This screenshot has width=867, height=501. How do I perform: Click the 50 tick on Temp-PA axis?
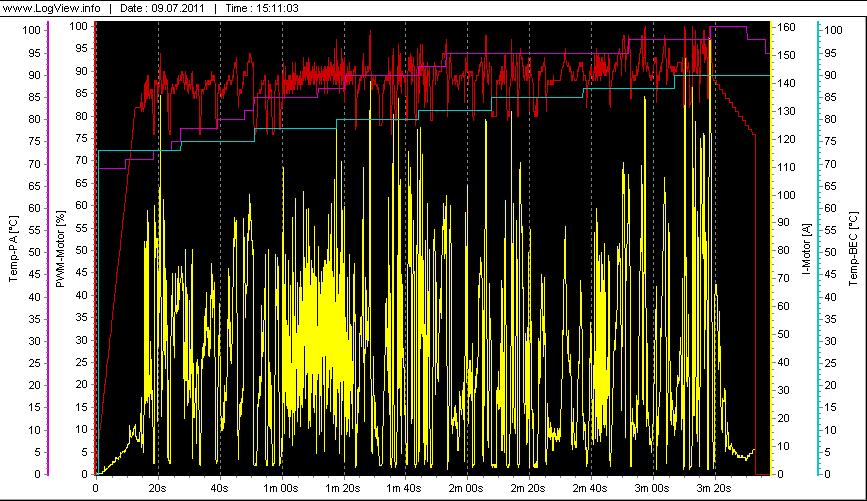pos(34,252)
